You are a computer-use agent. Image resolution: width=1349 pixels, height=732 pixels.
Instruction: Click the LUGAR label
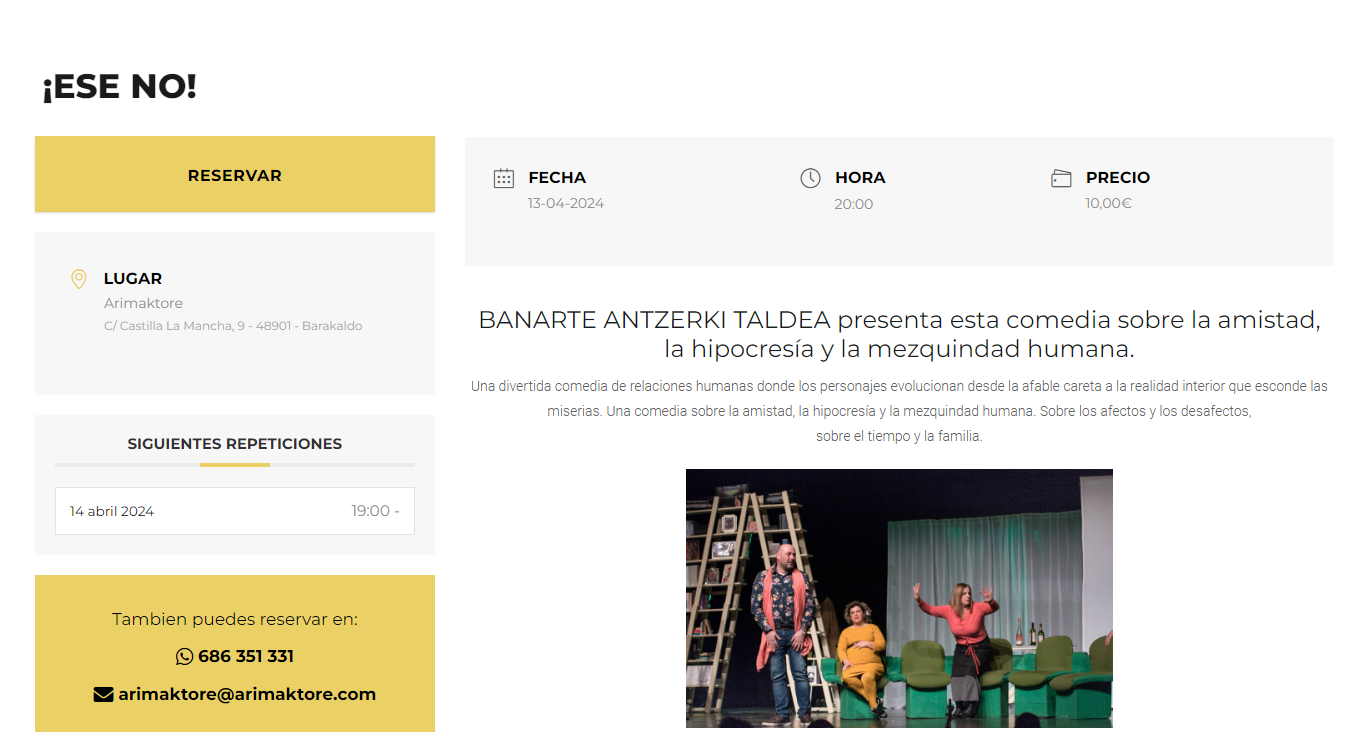133,278
